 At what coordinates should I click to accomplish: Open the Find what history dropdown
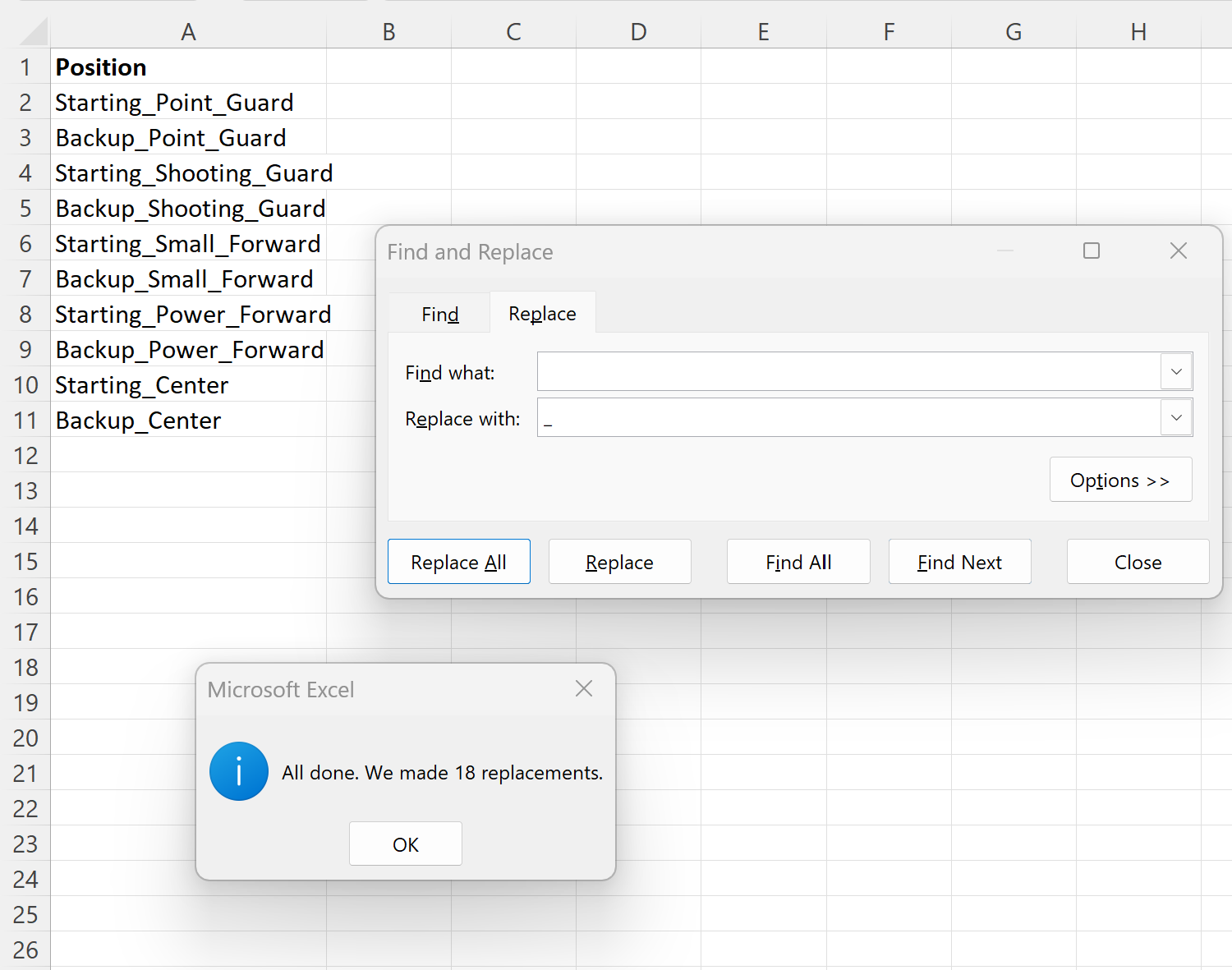1176,371
